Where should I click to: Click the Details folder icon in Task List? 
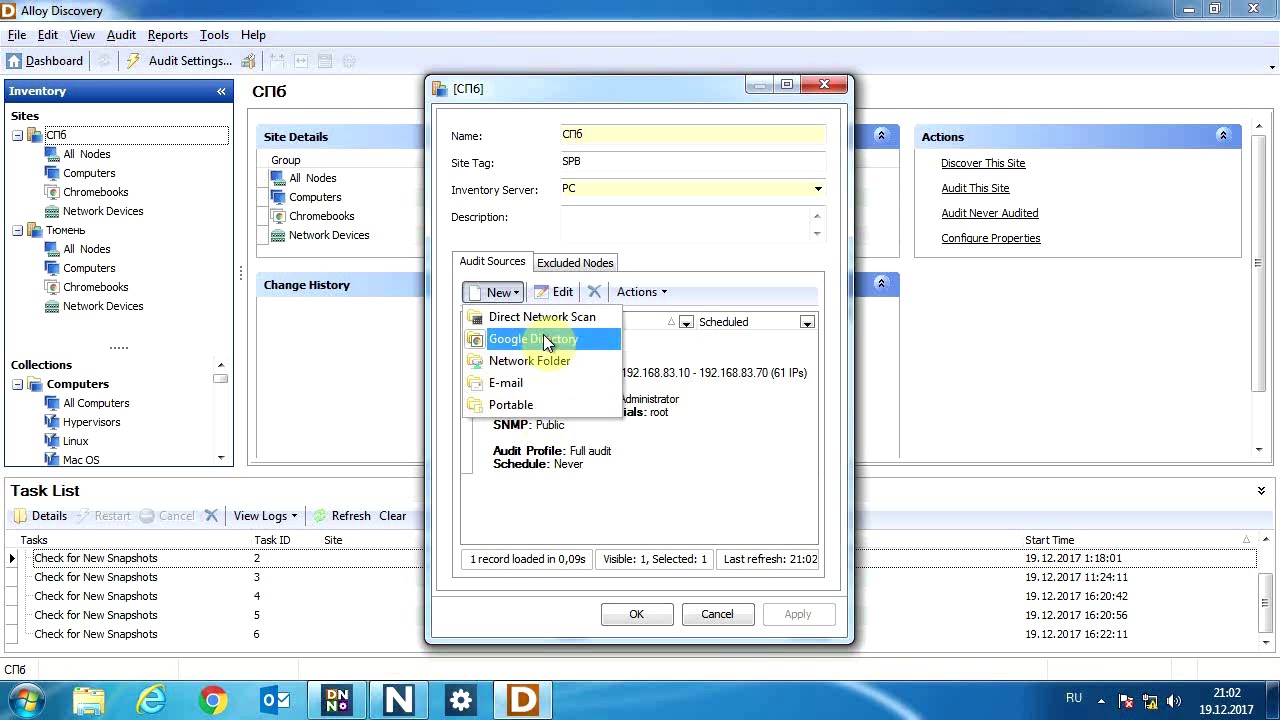click(20, 516)
